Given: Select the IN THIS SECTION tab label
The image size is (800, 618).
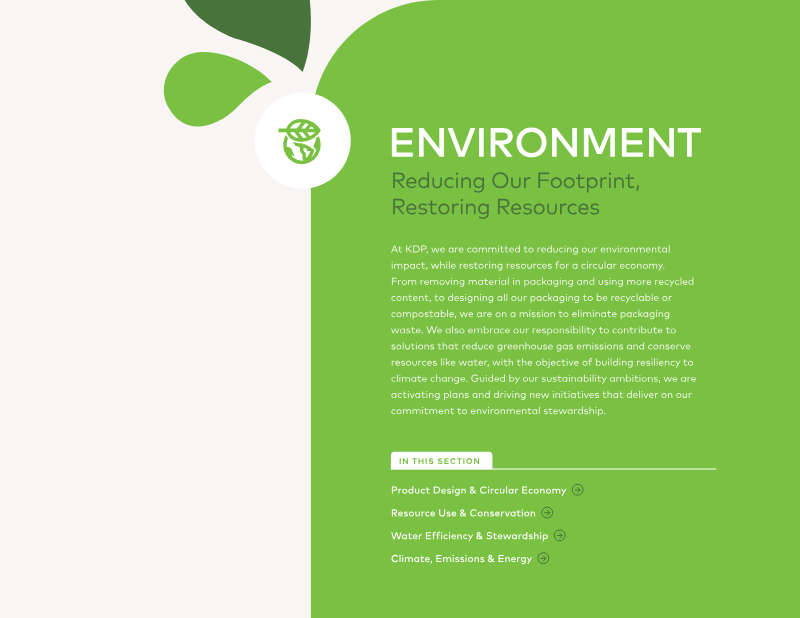Looking at the screenshot, I should [440, 461].
